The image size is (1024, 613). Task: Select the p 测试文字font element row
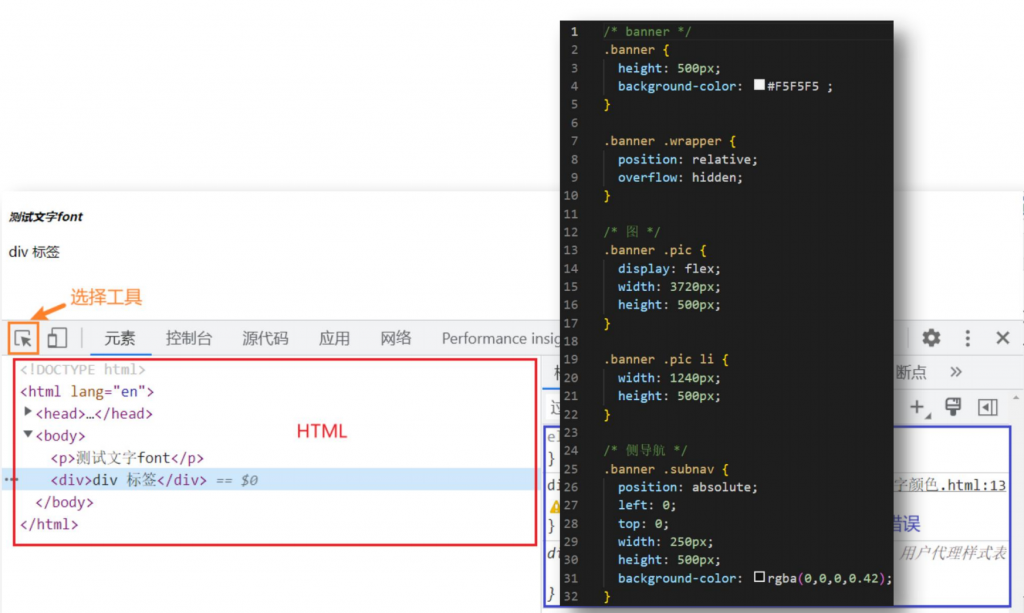coord(127,458)
